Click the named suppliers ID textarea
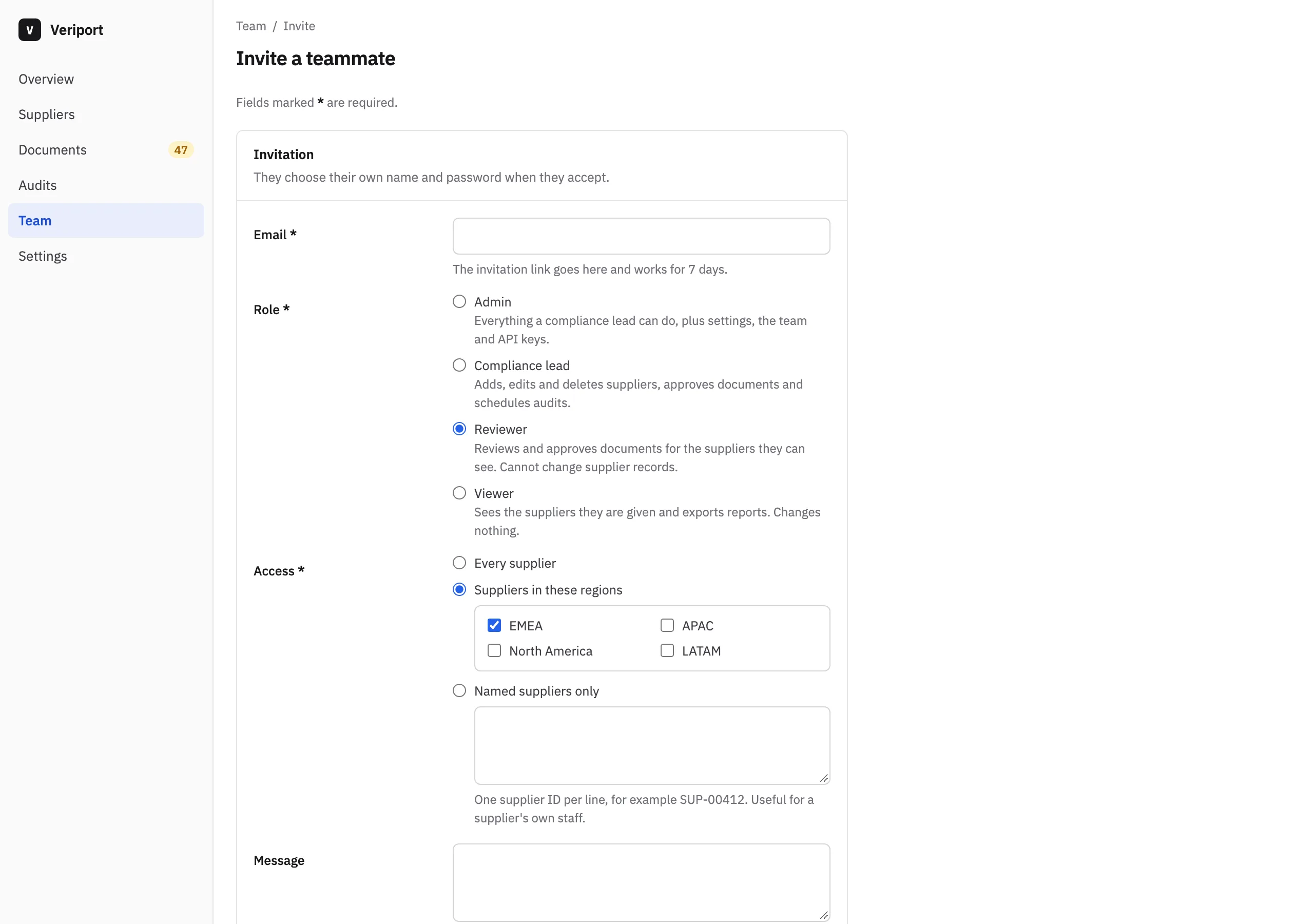Viewport: 1314px width, 924px height. pyautogui.click(x=652, y=745)
